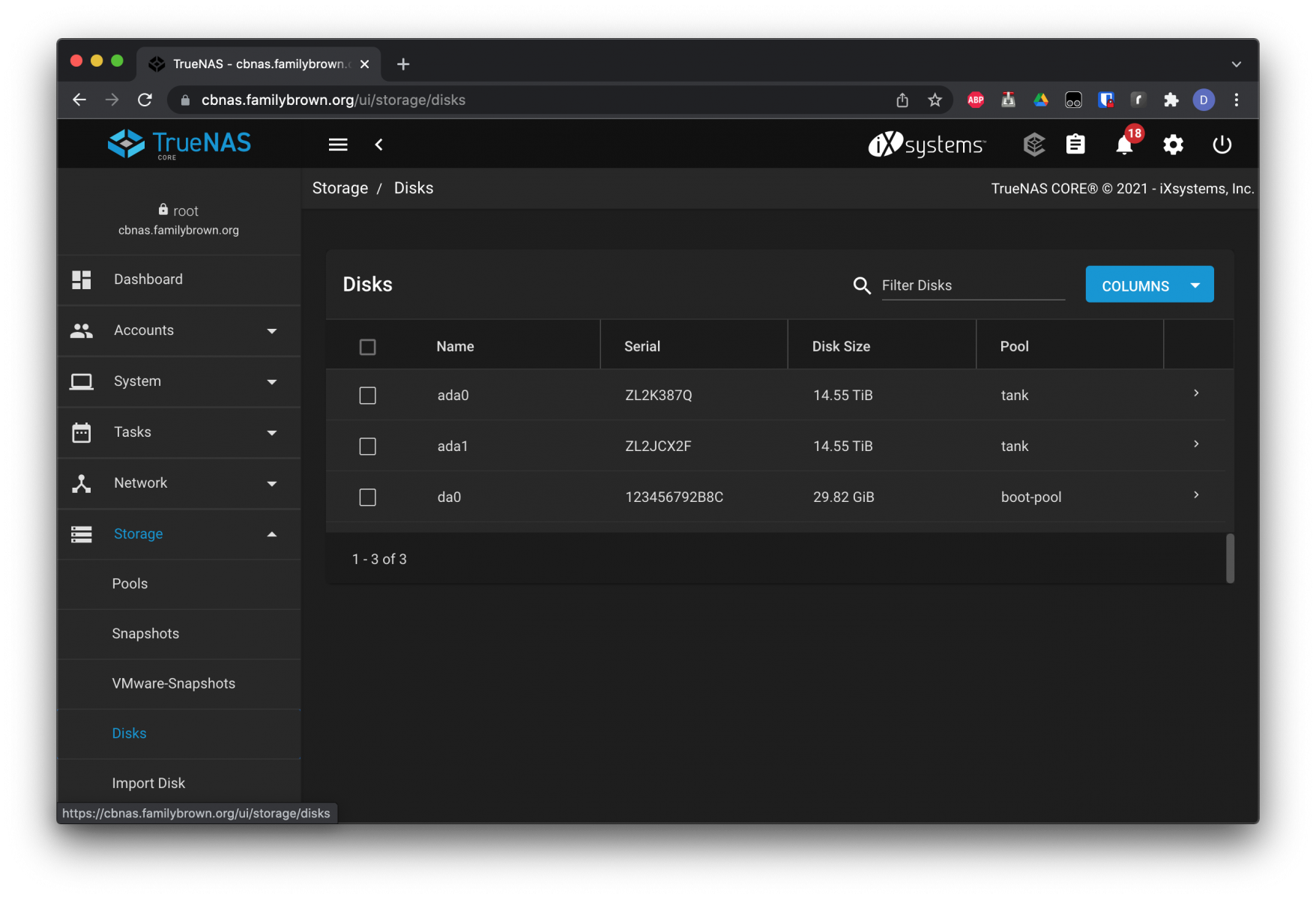Tick the select-all checkbox in table header
The width and height of the screenshot is (1316, 899).
367,347
